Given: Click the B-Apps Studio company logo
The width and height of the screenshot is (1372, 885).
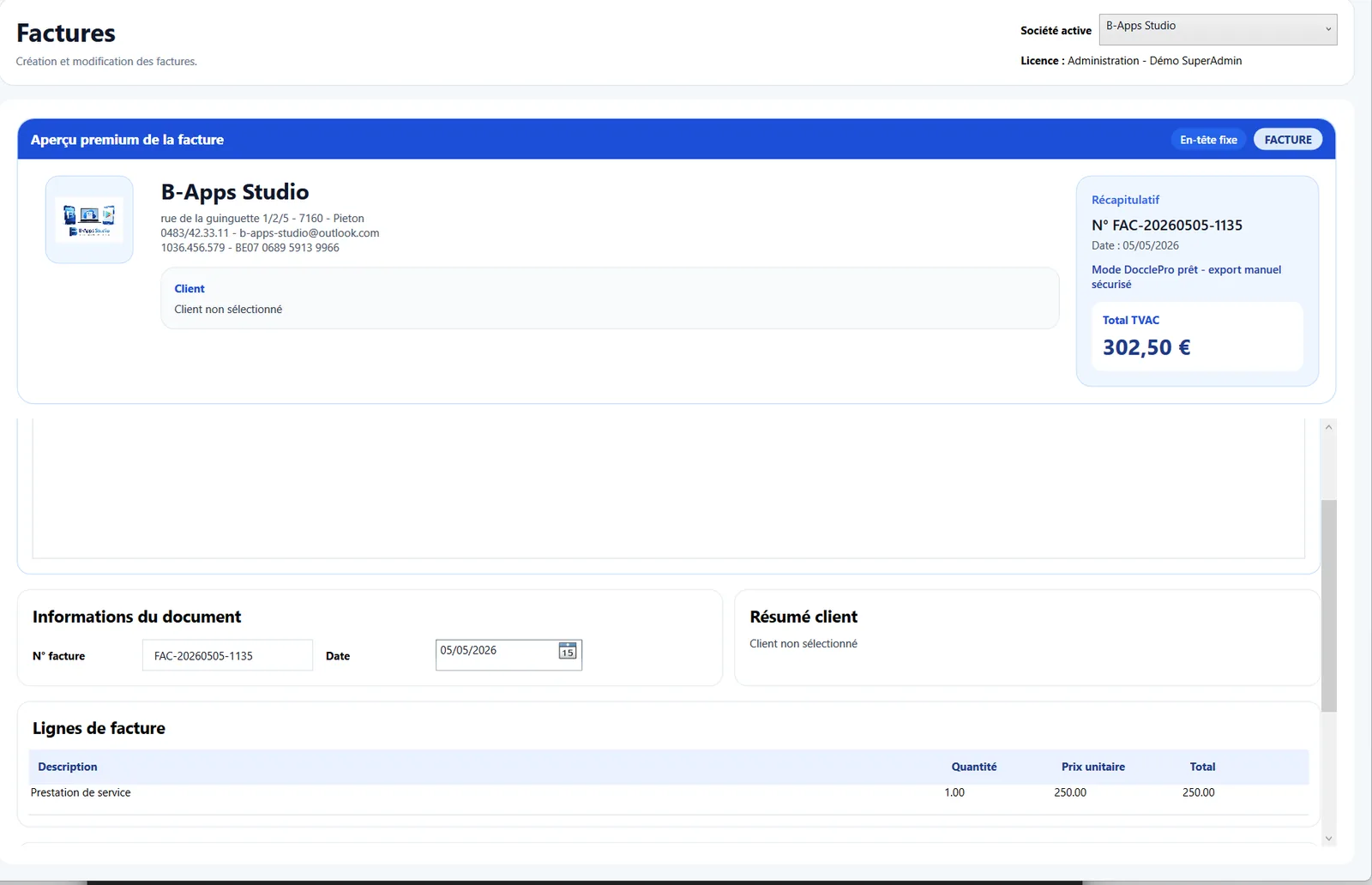Looking at the screenshot, I should tap(89, 220).
